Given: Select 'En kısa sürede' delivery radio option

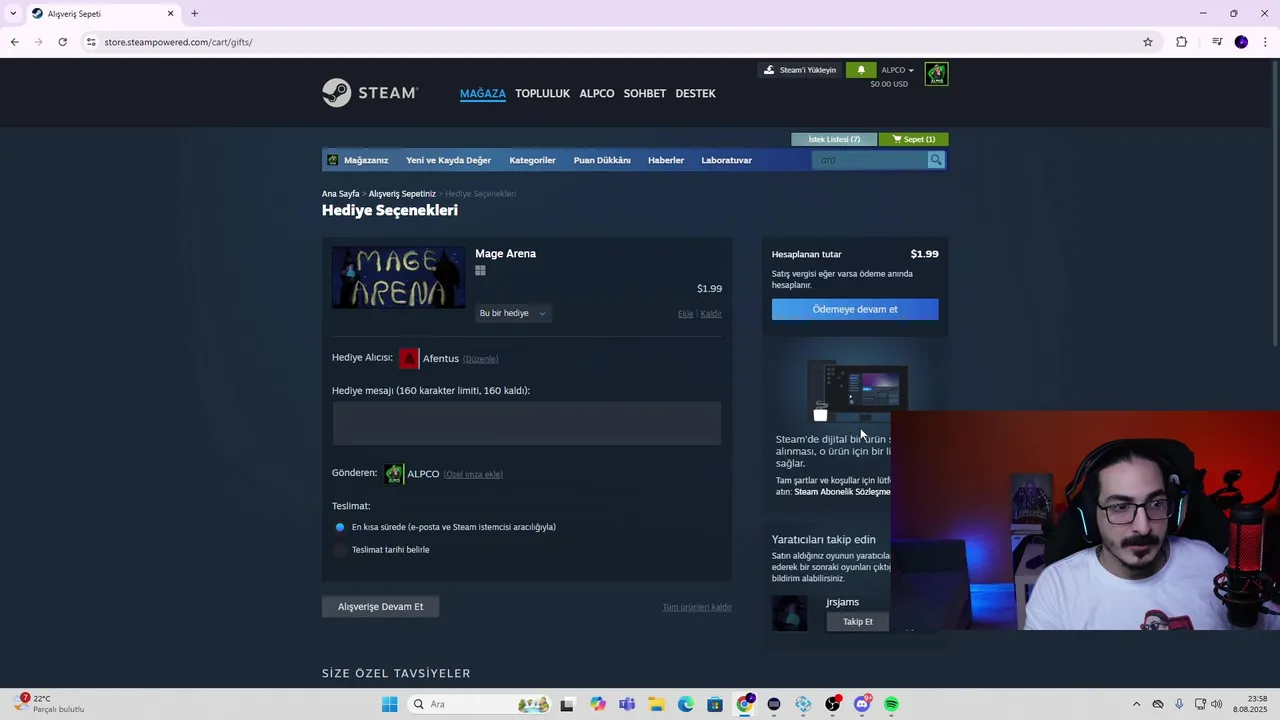Looking at the screenshot, I should (x=340, y=527).
